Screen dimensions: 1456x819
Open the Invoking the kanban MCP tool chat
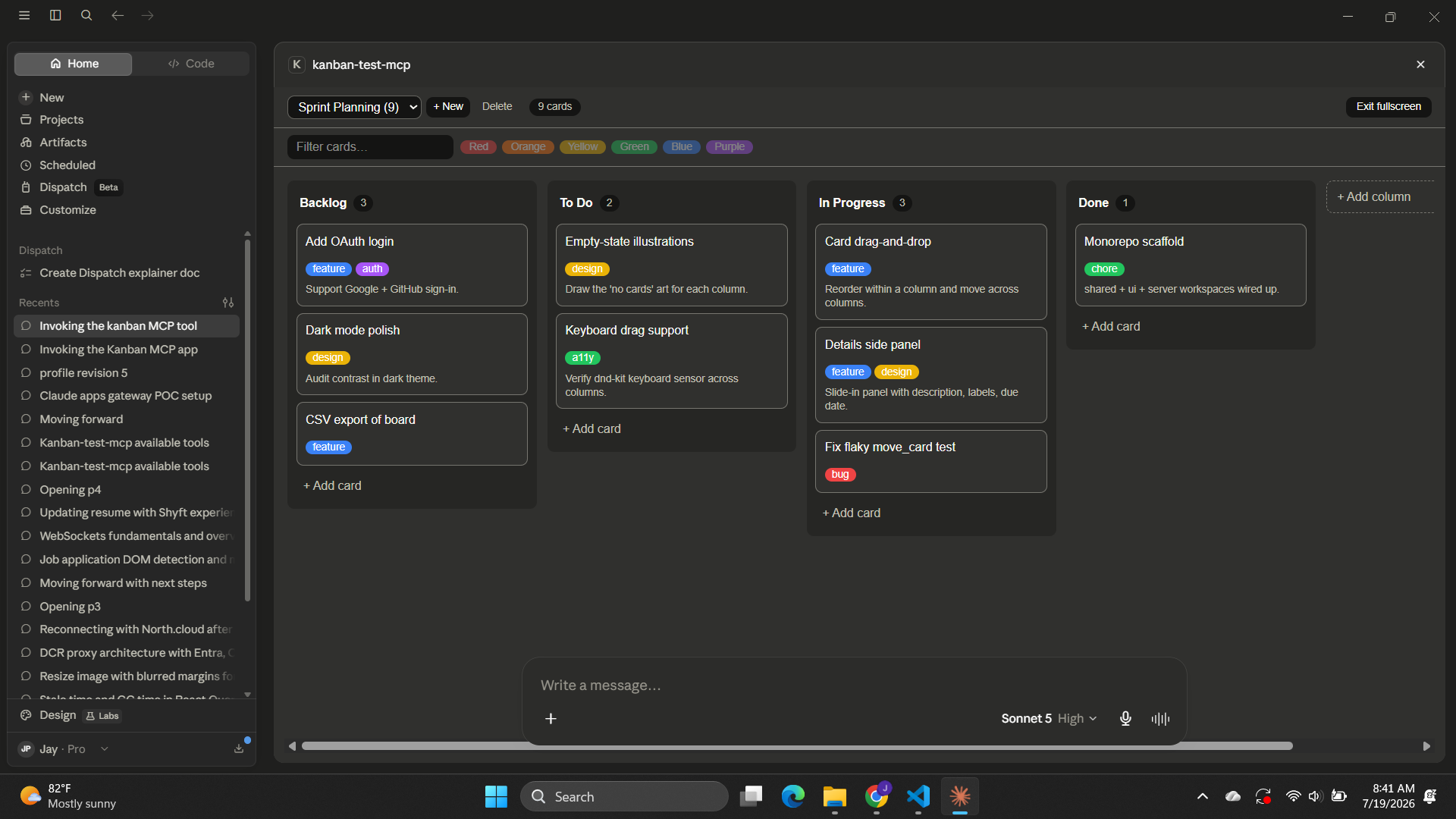point(127,326)
